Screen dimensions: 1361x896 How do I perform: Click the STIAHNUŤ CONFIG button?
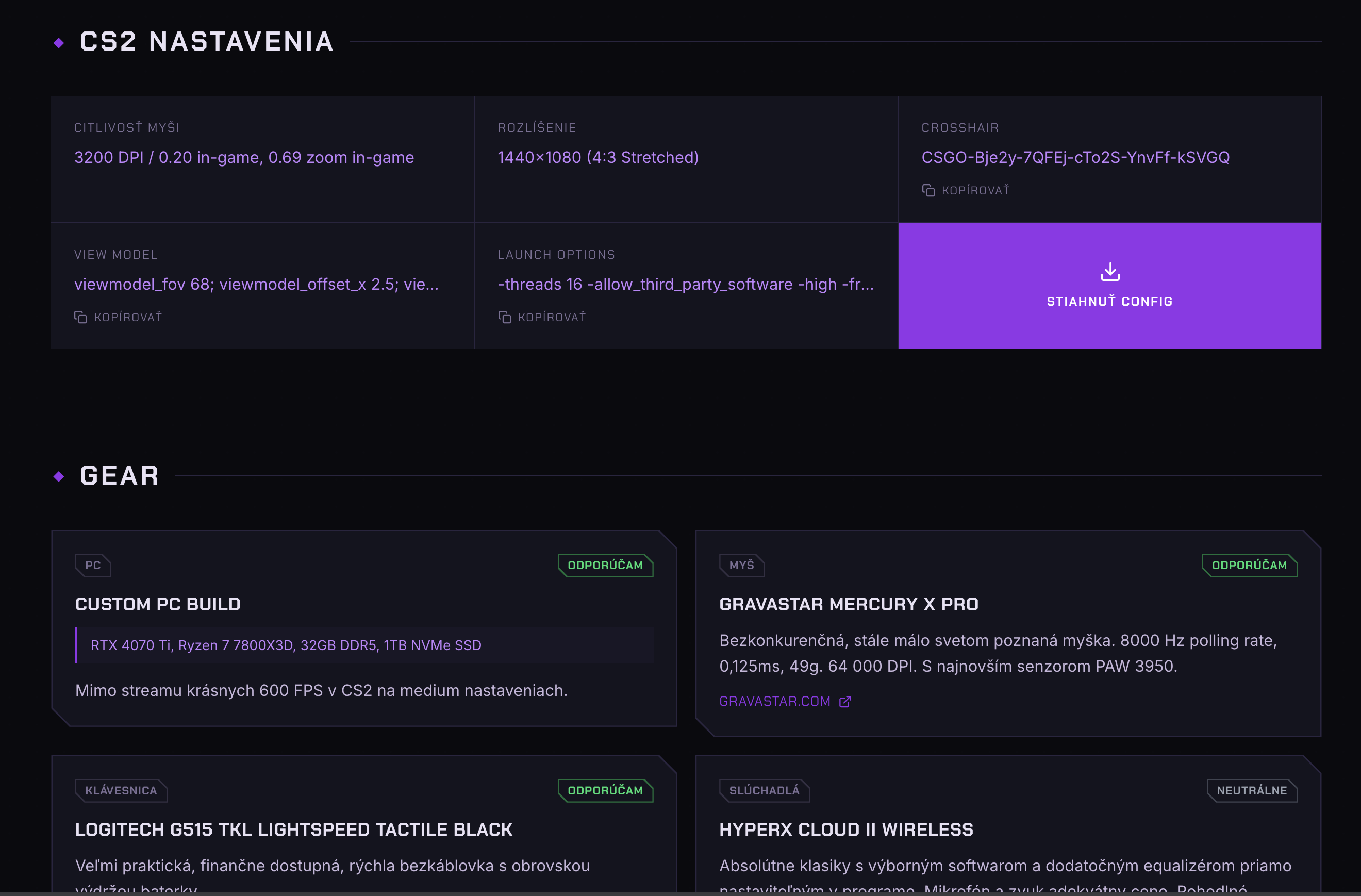(x=1109, y=302)
